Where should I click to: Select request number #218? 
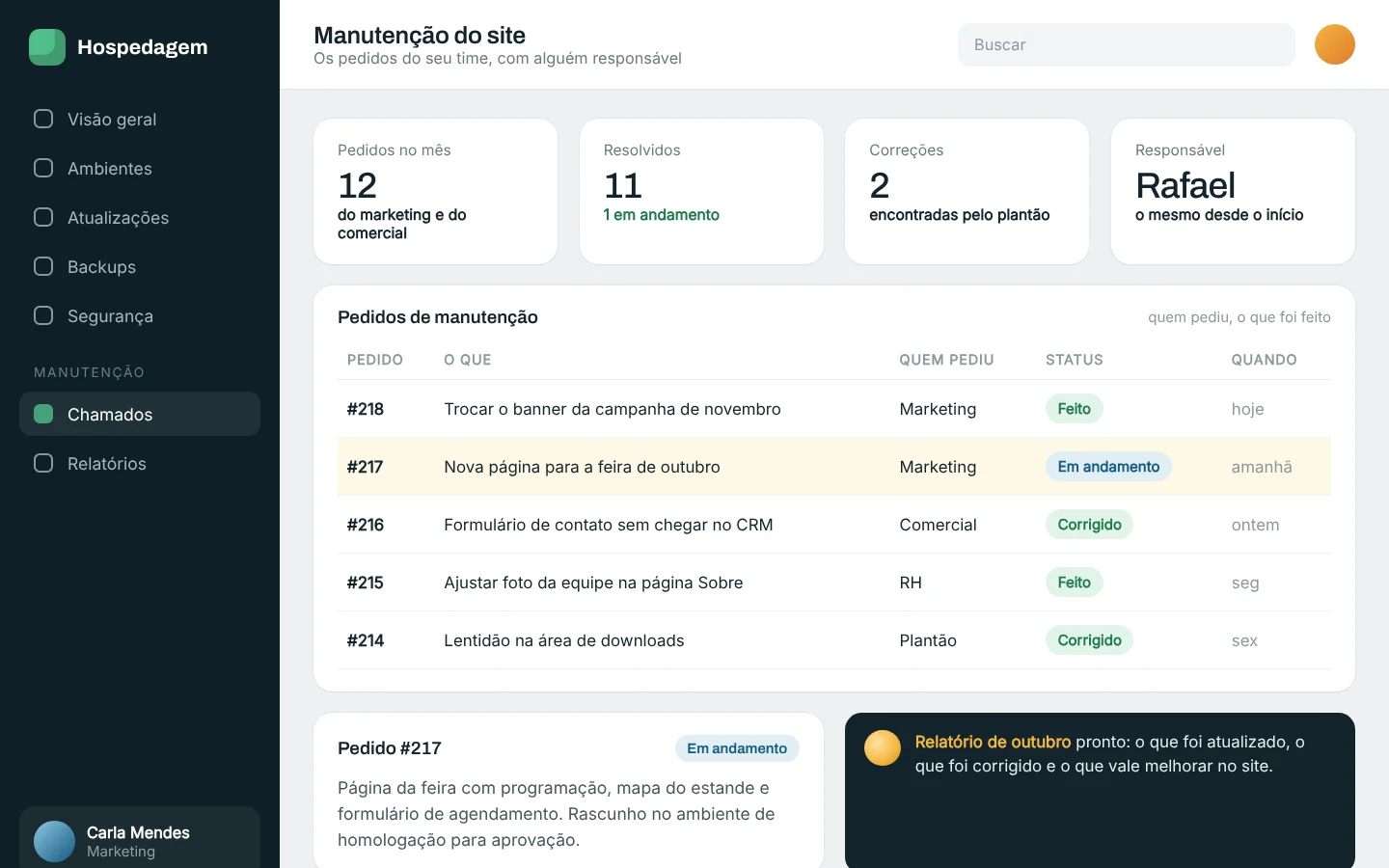click(x=366, y=409)
